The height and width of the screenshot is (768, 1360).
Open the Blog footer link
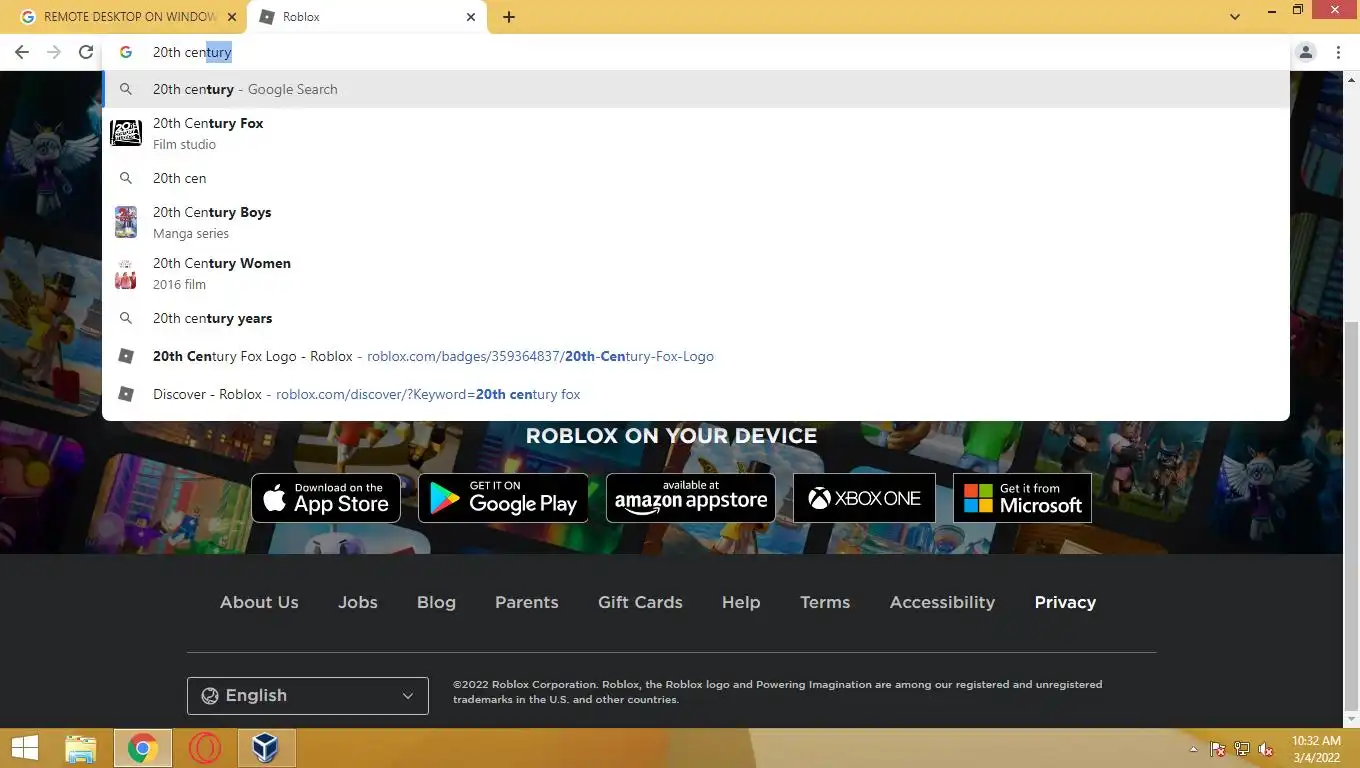436,602
